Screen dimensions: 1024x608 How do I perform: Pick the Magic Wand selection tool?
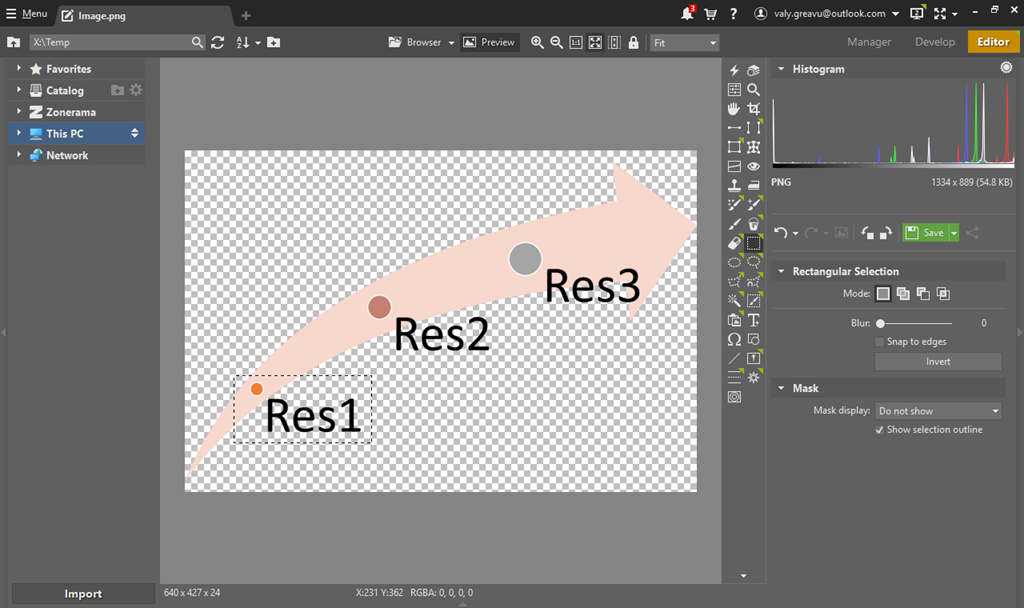coord(734,301)
